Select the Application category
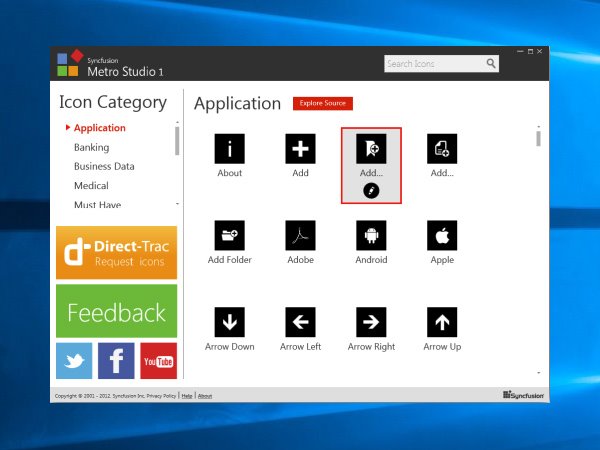The width and height of the screenshot is (600, 450). (99, 128)
